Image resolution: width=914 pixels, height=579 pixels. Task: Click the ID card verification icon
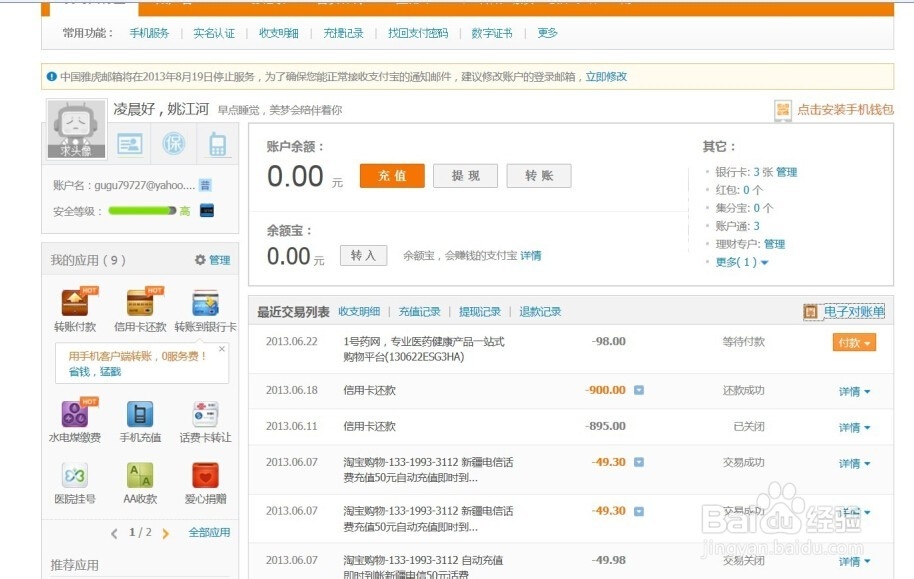[129, 143]
